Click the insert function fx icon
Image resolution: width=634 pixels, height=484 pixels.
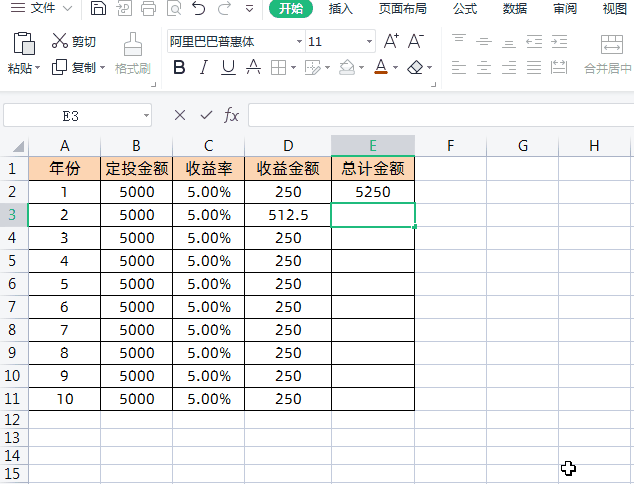[x=231, y=115]
